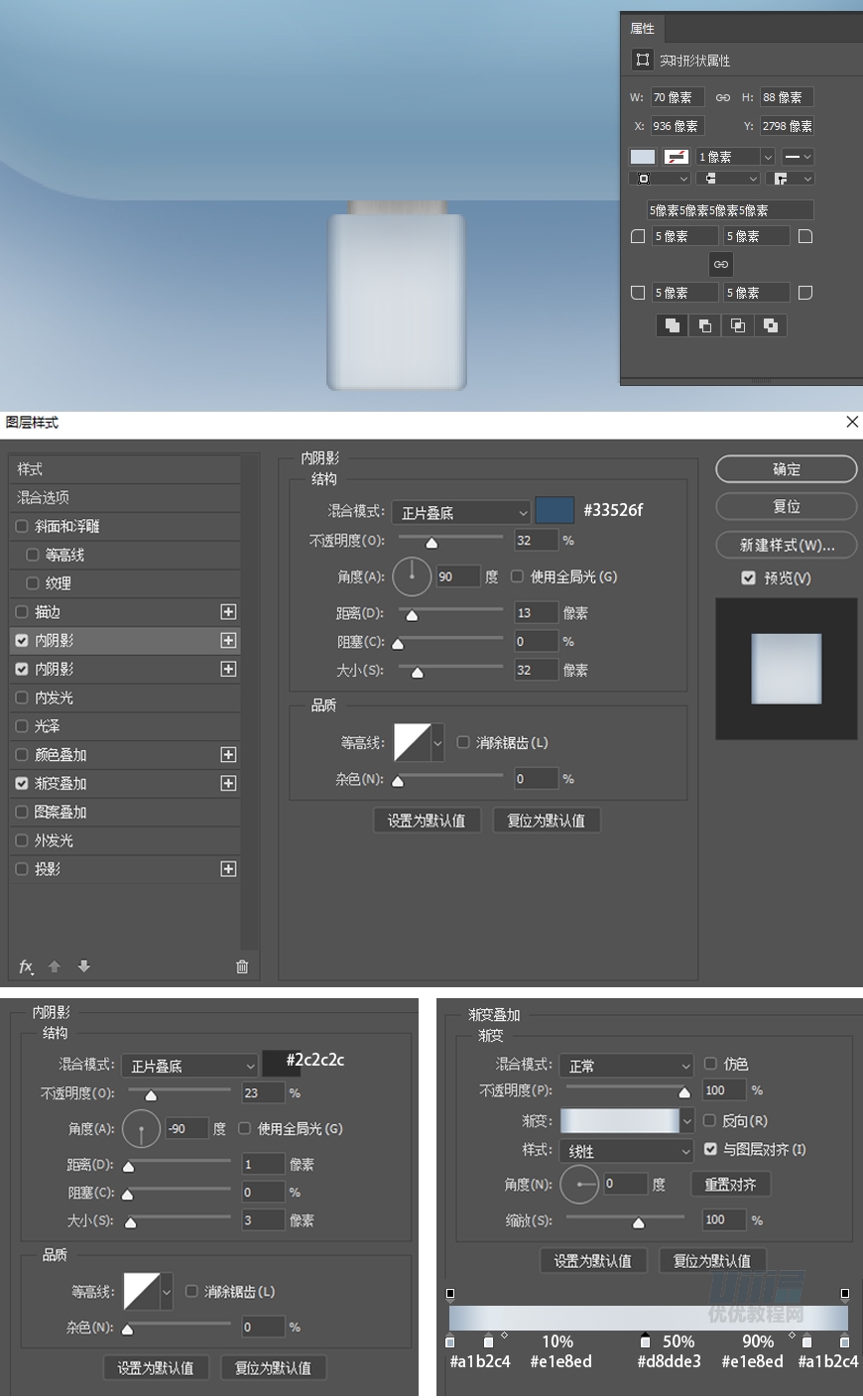Select the 混合选项 entry
The width and height of the screenshot is (863, 1400).
125,498
